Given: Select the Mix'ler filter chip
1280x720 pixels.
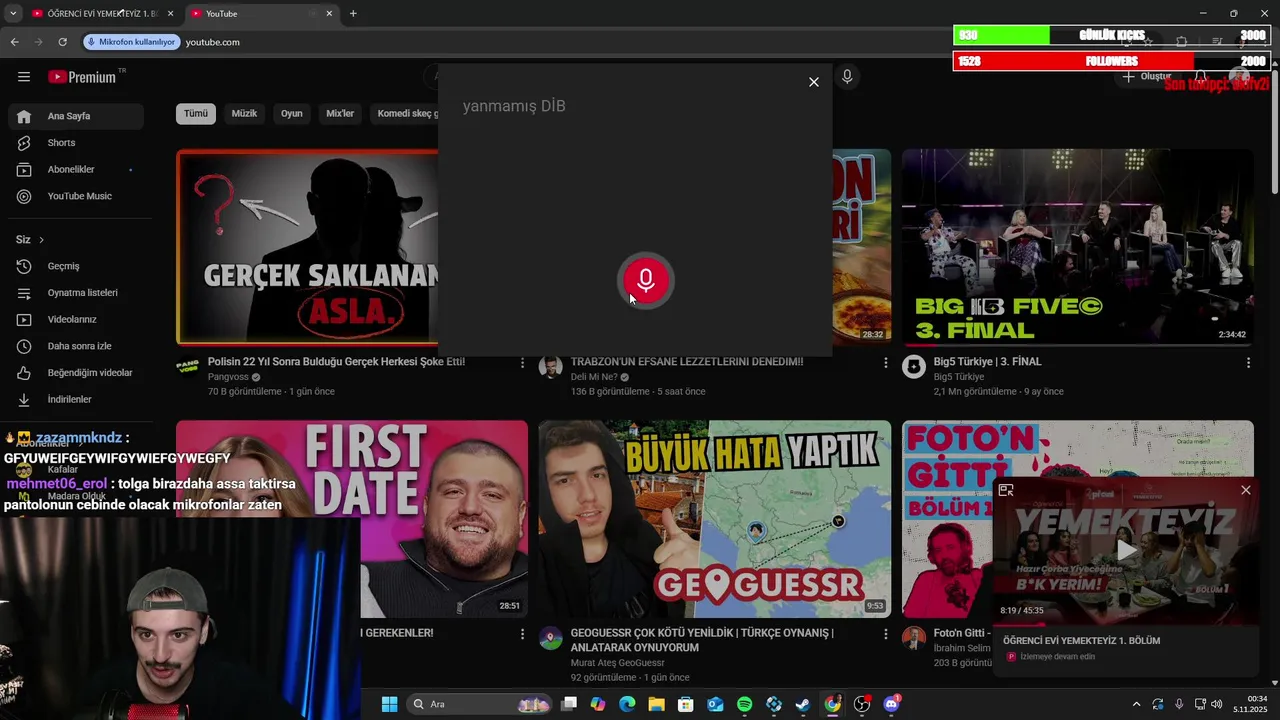Looking at the screenshot, I should [x=340, y=113].
